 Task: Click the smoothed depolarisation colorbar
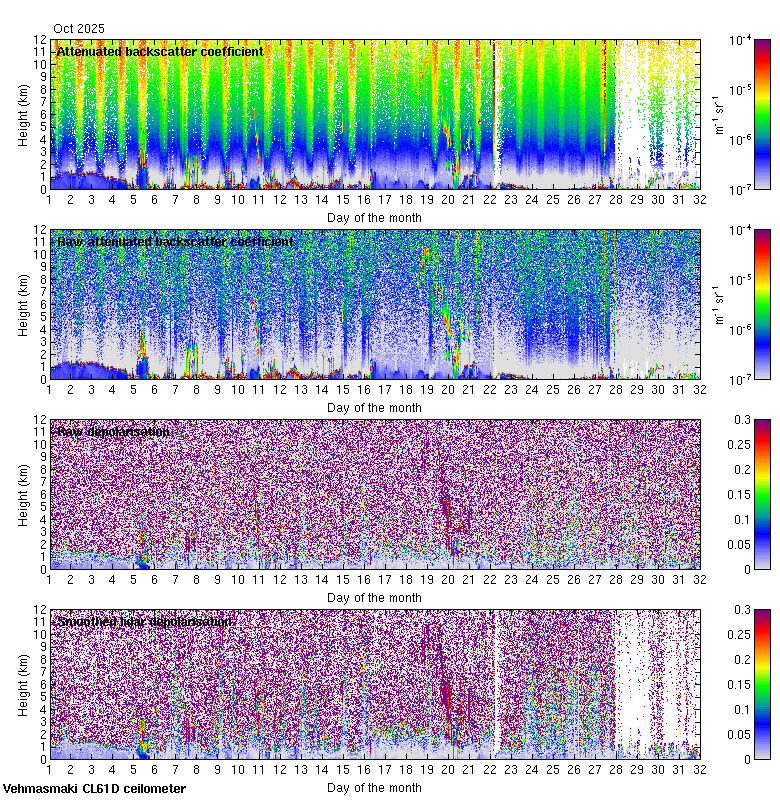click(x=762, y=684)
